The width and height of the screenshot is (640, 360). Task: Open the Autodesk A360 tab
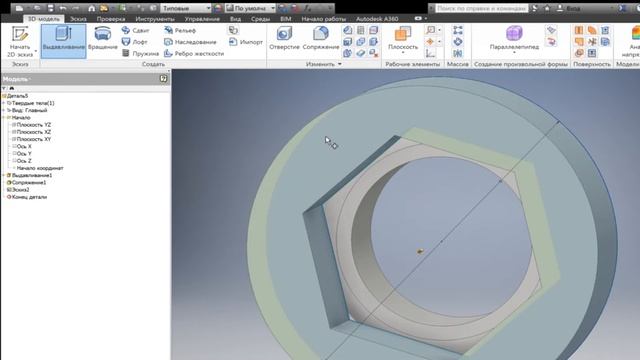(377, 19)
